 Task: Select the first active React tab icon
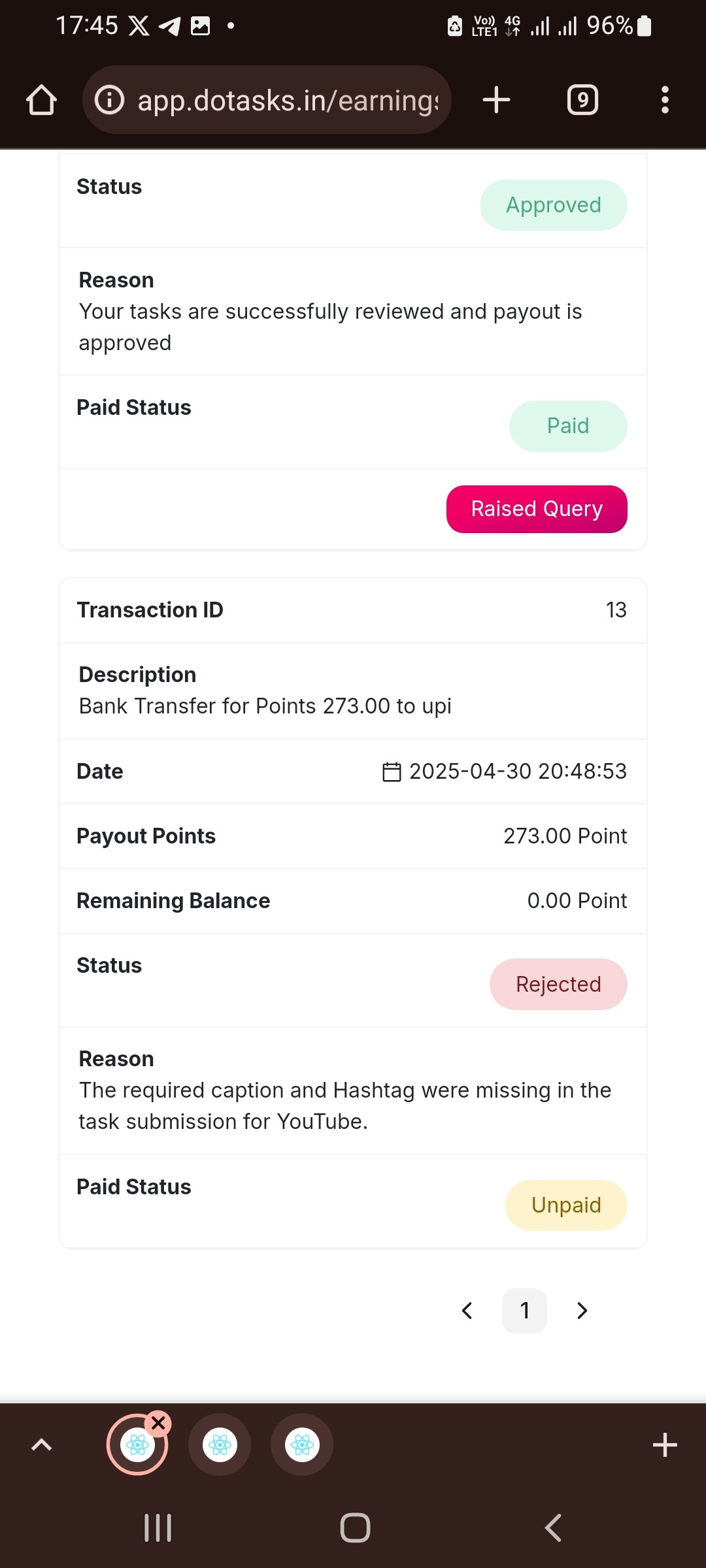tap(137, 1445)
